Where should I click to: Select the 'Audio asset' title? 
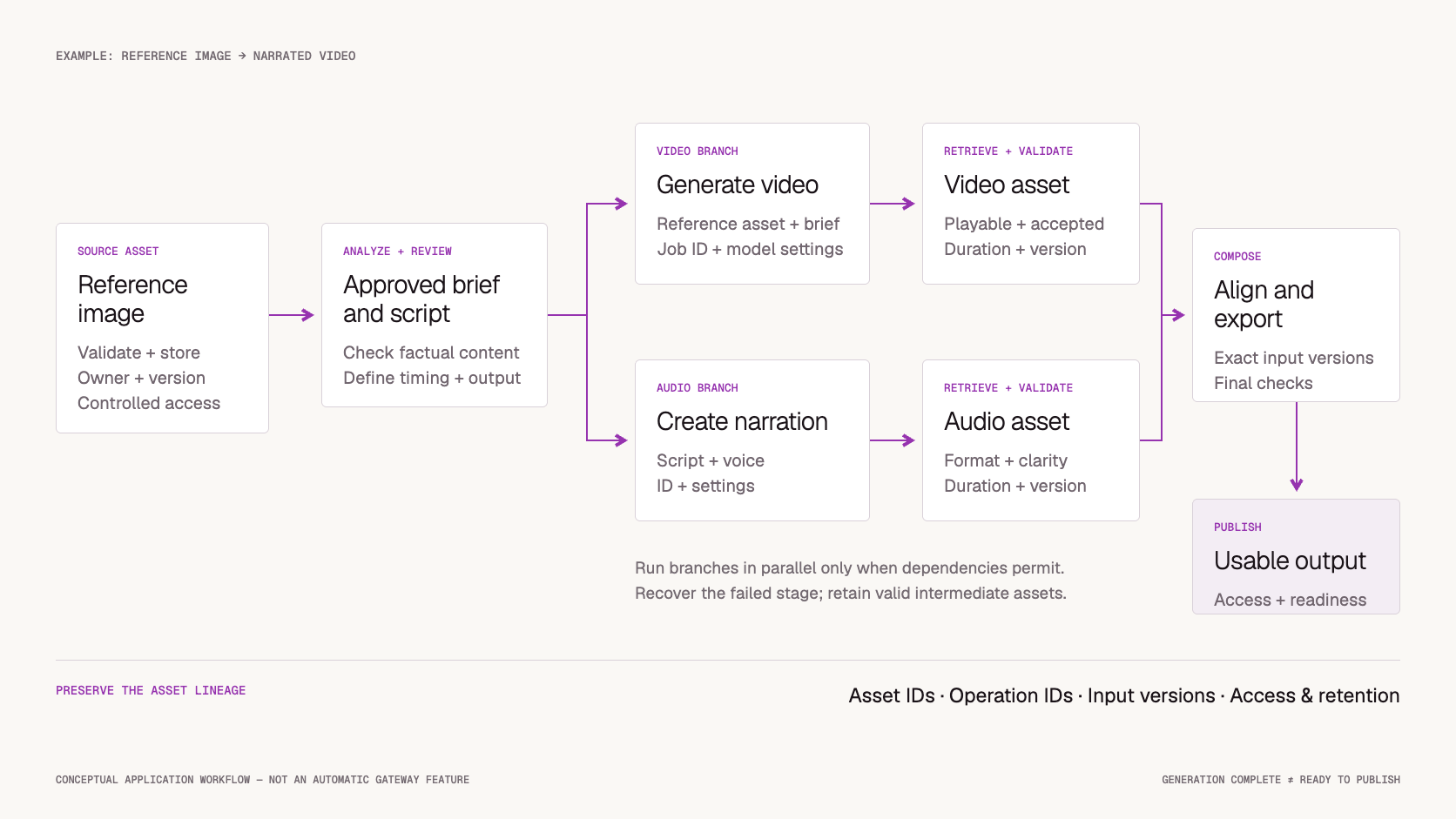click(1007, 421)
